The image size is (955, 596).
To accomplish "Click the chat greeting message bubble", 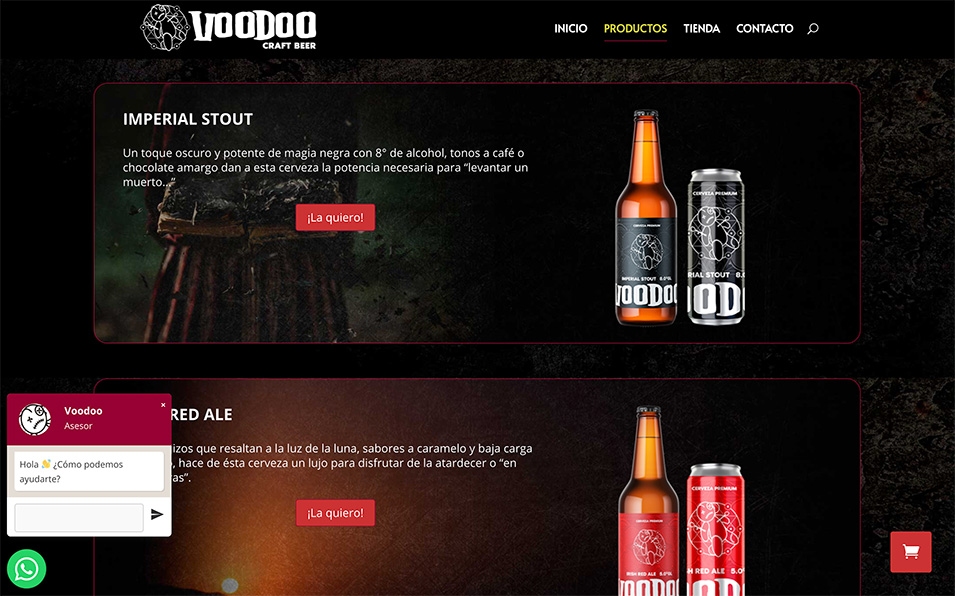I will pos(89,471).
